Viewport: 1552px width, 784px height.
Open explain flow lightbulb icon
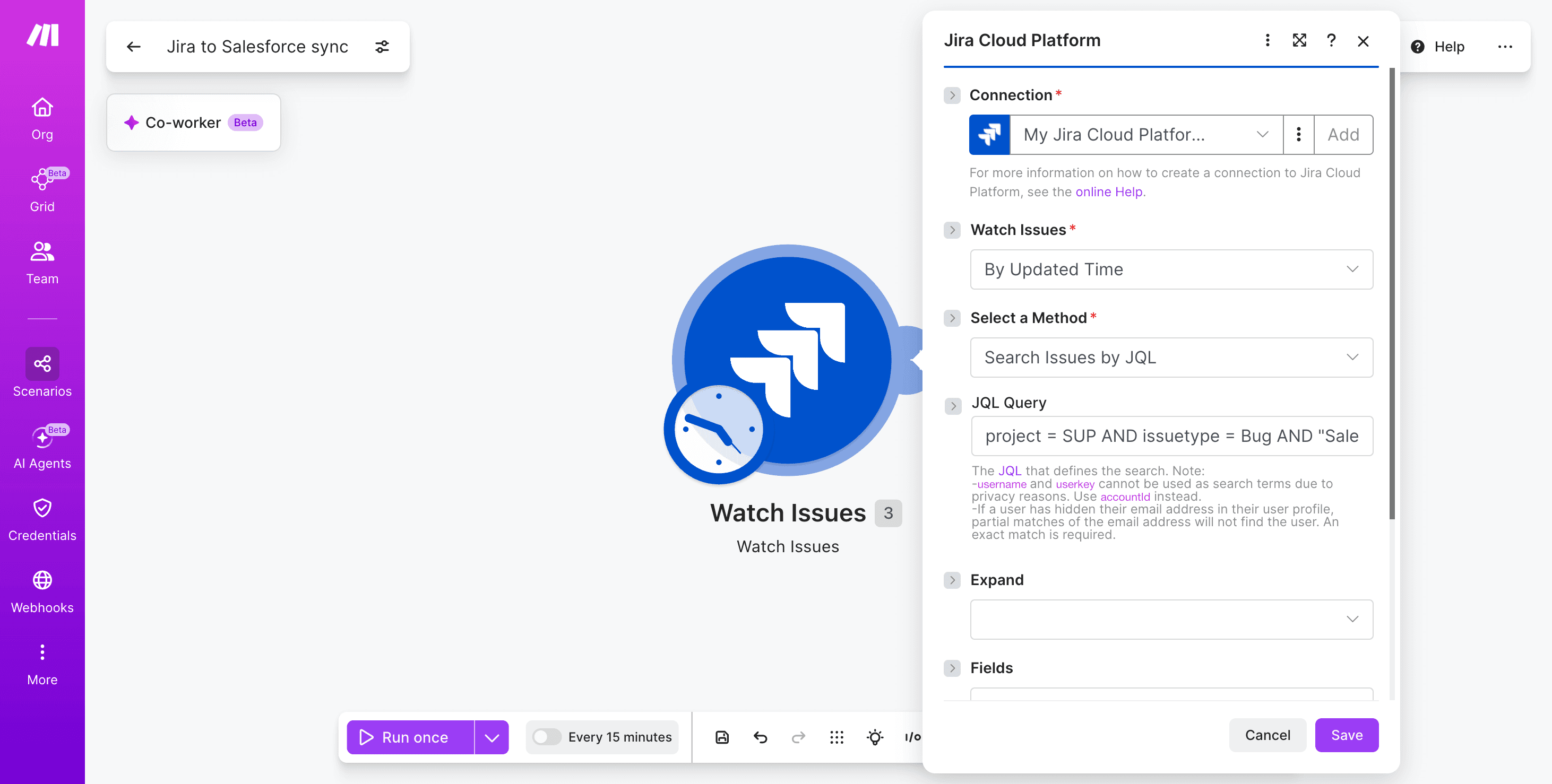point(875,737)
